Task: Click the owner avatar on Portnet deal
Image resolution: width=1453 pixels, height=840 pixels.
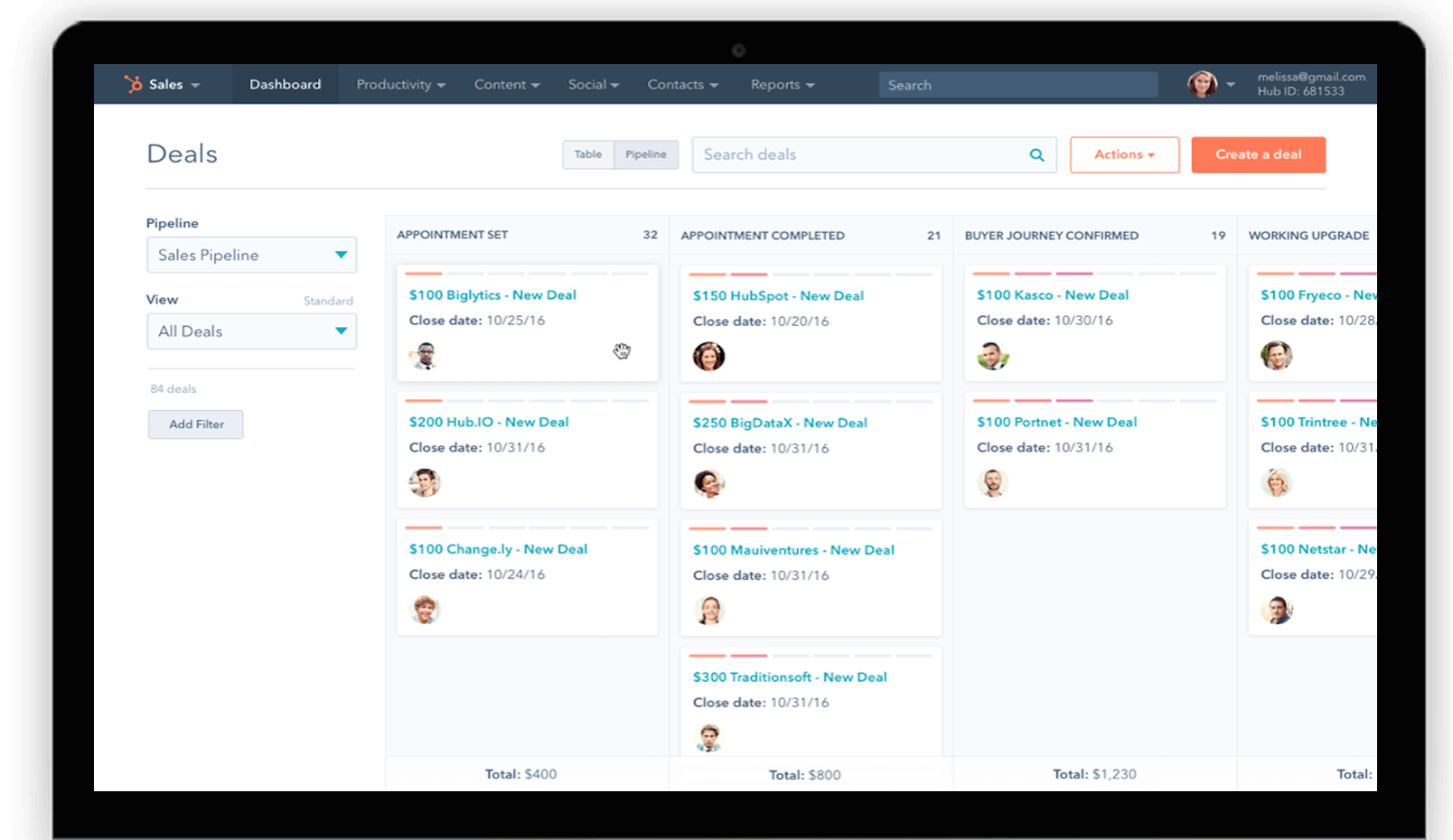Action: click(x=992, y=483)
